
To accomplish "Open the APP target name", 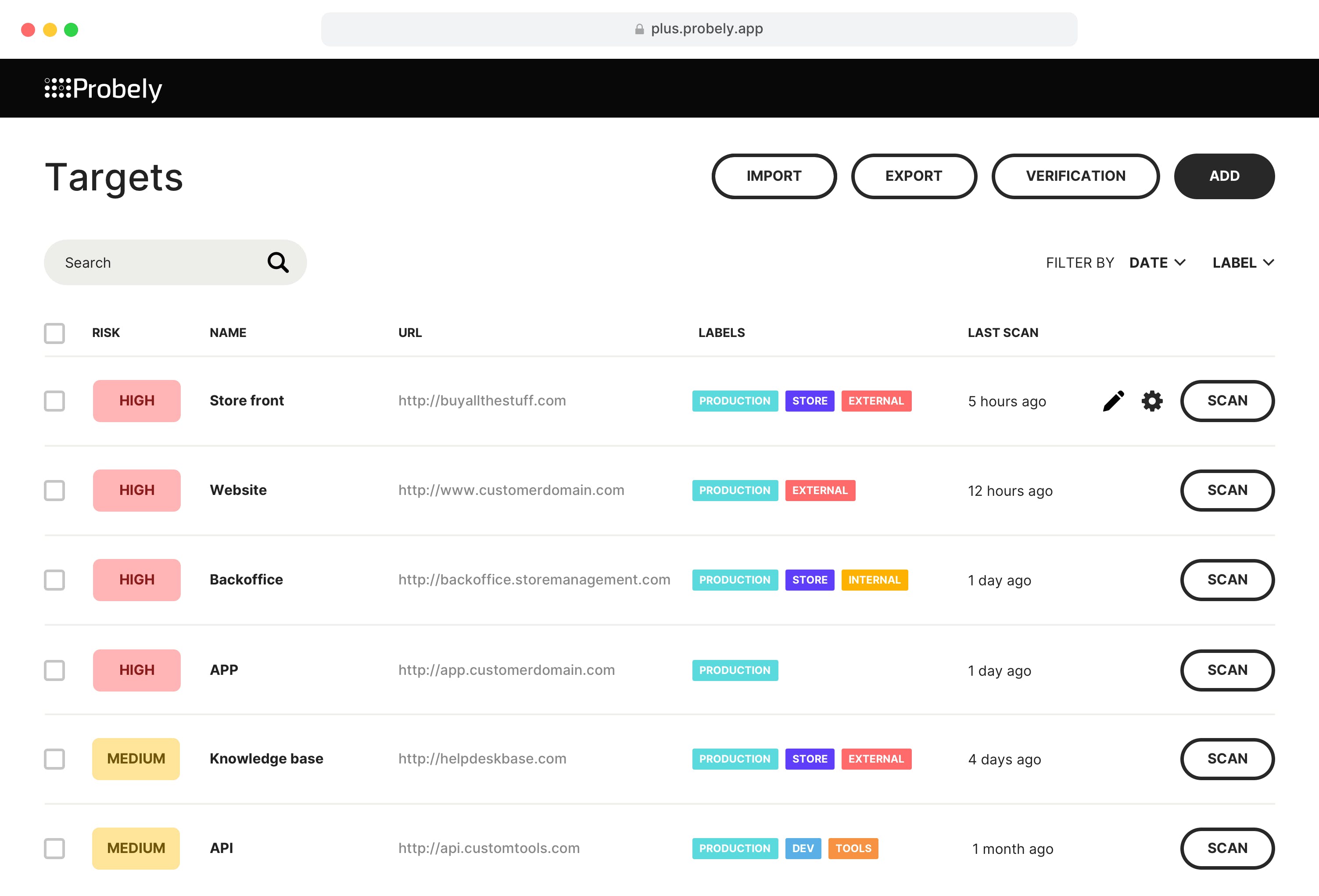I will click(x=224, y=670).
